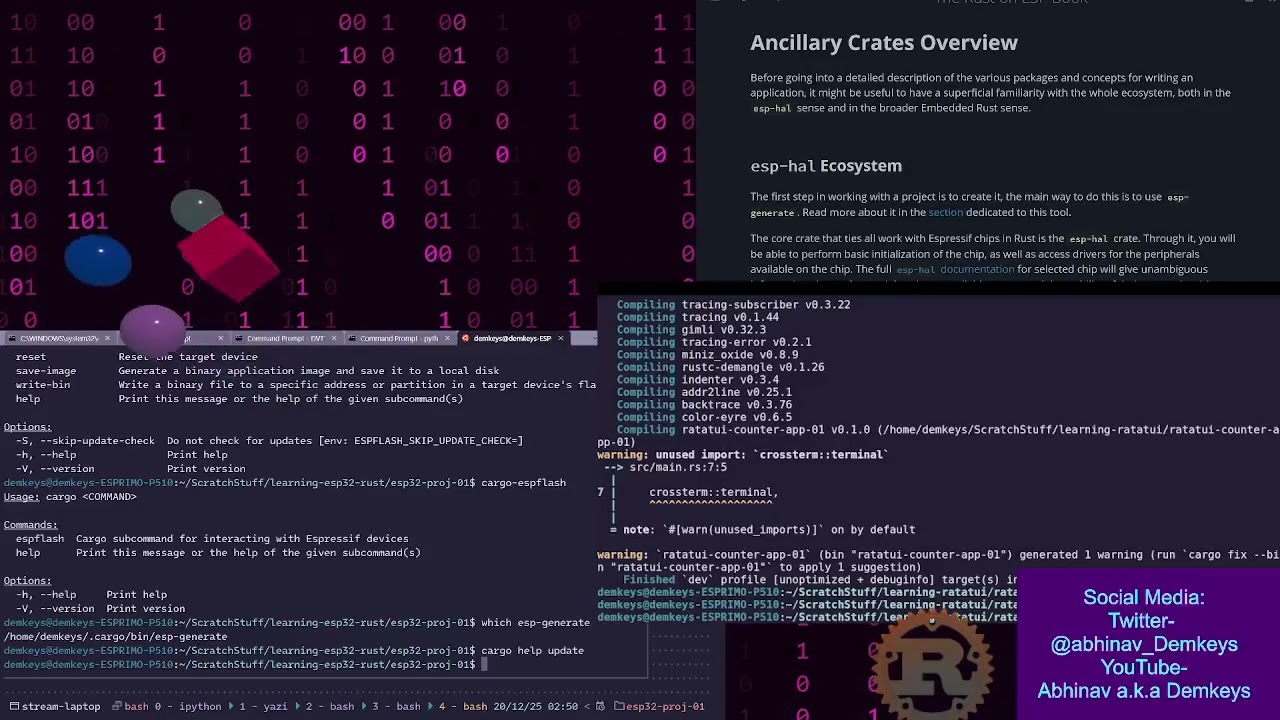Click the 'Usage: cargo <COMMAND>' line
This screenshot has height=720, width=1280.
click(70, 497)
